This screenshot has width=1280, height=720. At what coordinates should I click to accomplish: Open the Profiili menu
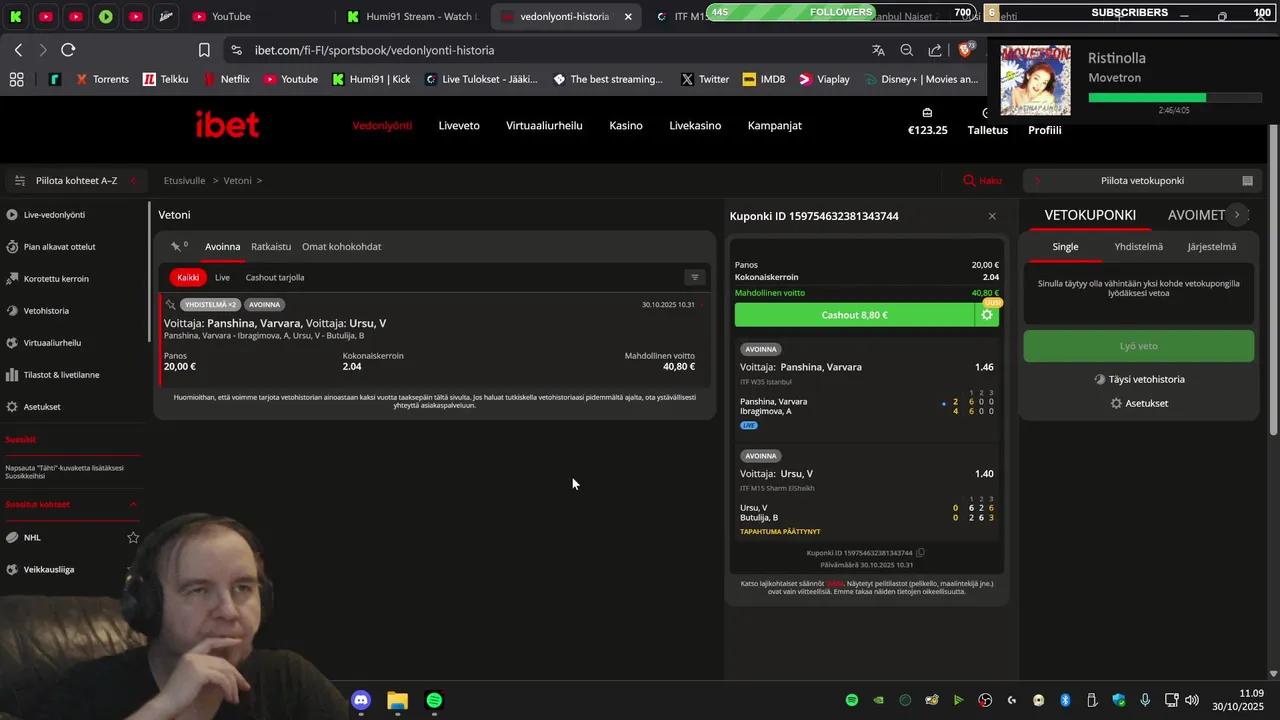1045,130
